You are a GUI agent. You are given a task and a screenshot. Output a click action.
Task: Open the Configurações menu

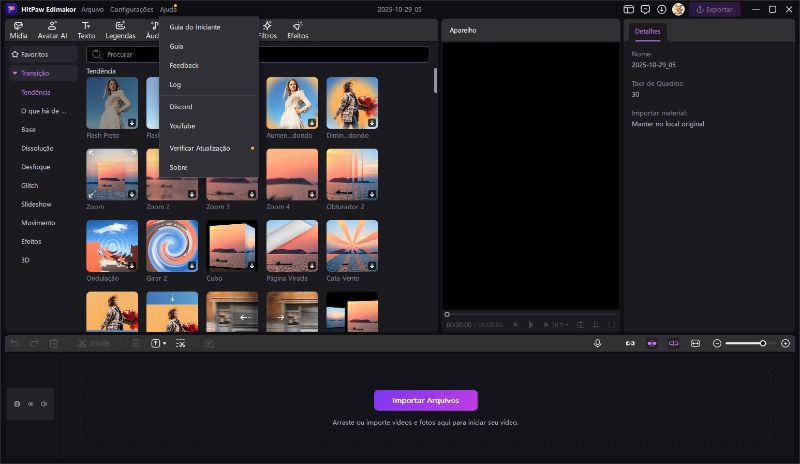point(131,9)
